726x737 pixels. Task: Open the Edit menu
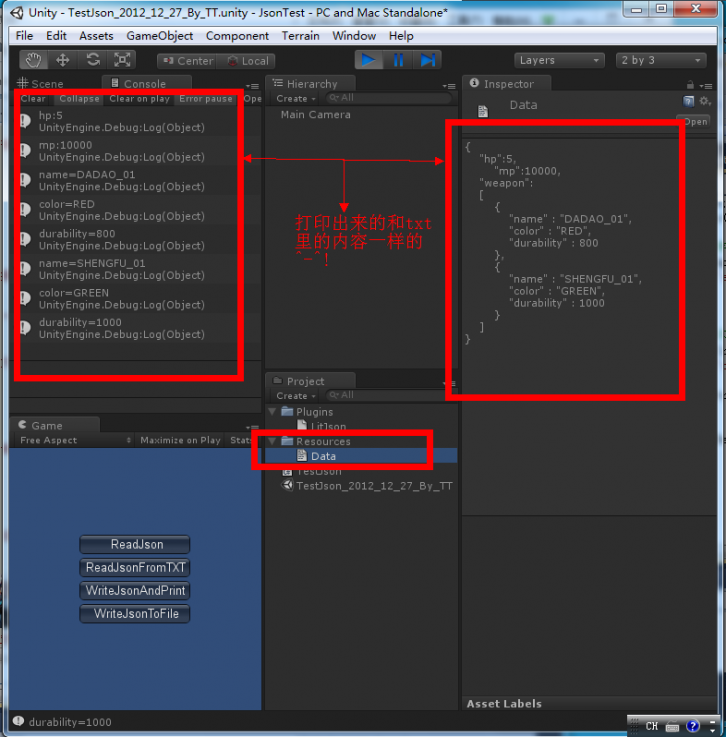tap(56, 36)
